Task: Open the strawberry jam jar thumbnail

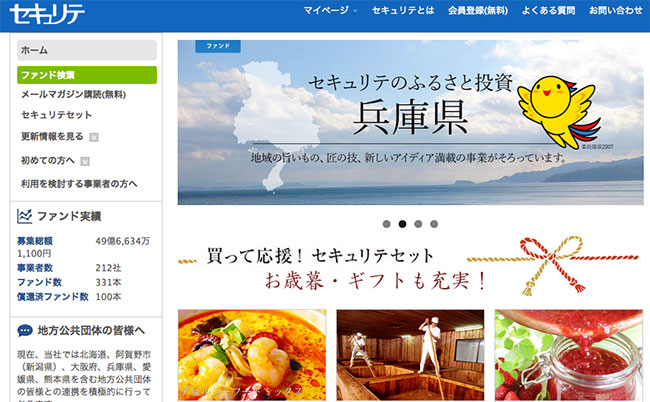Action: [x=568, y=355]
